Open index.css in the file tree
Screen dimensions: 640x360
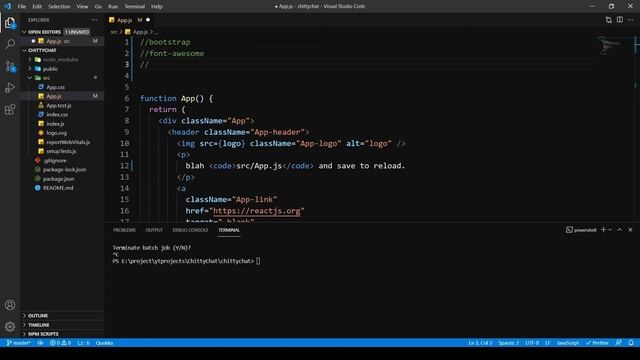pos(57,115)
